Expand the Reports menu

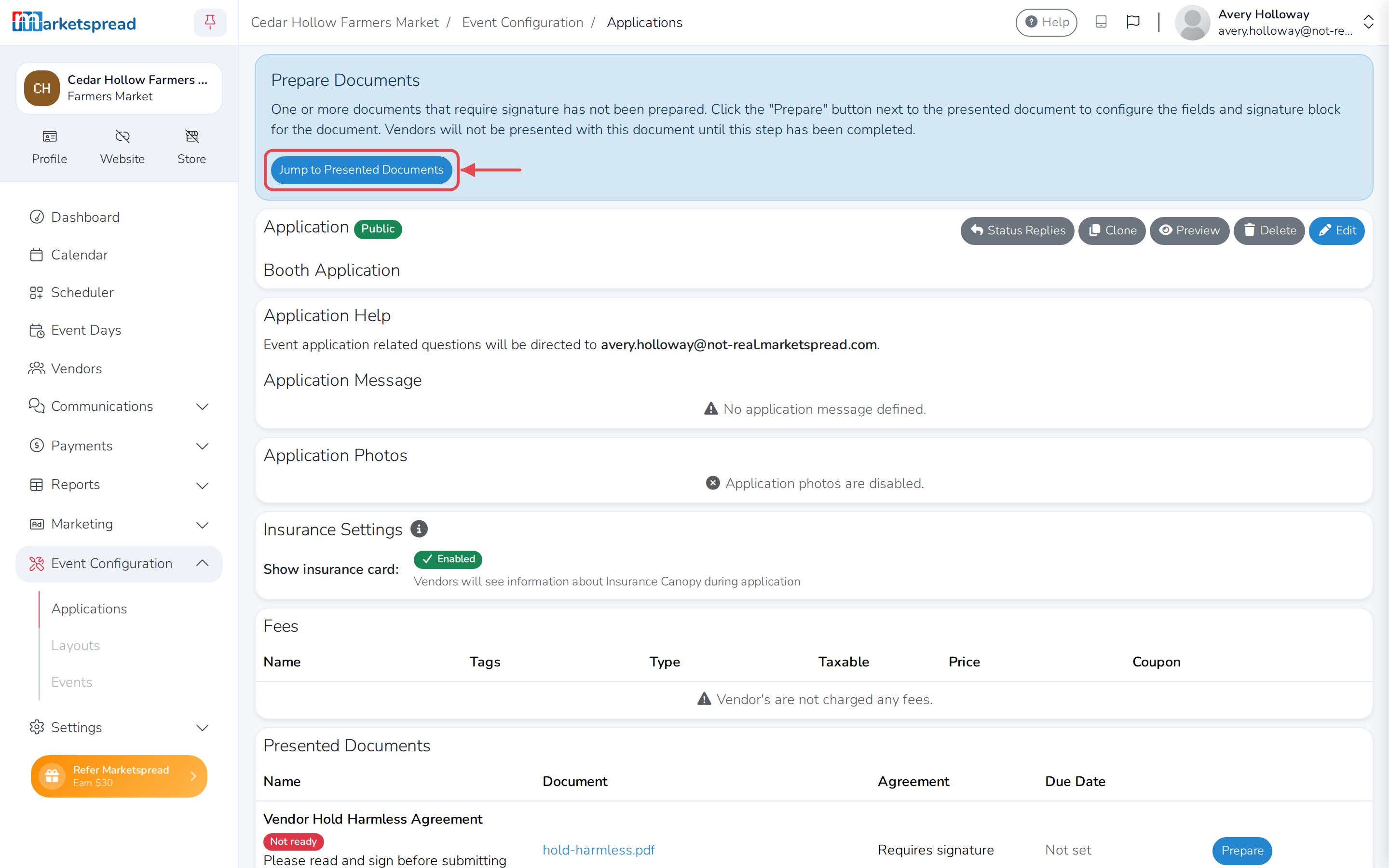tap(119, 485)
